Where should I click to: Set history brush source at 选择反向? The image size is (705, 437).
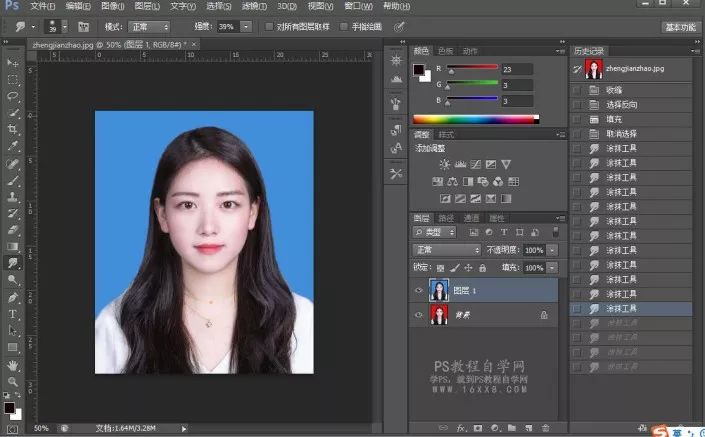(x=576, y=105)
